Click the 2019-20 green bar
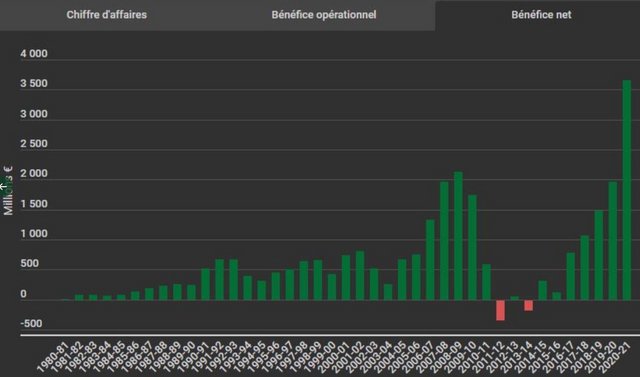 point(613,241)
